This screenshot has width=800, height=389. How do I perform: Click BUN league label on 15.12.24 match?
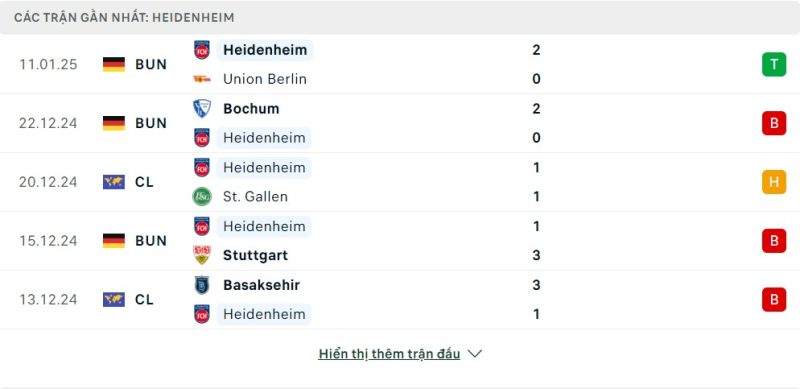[151, 241]
